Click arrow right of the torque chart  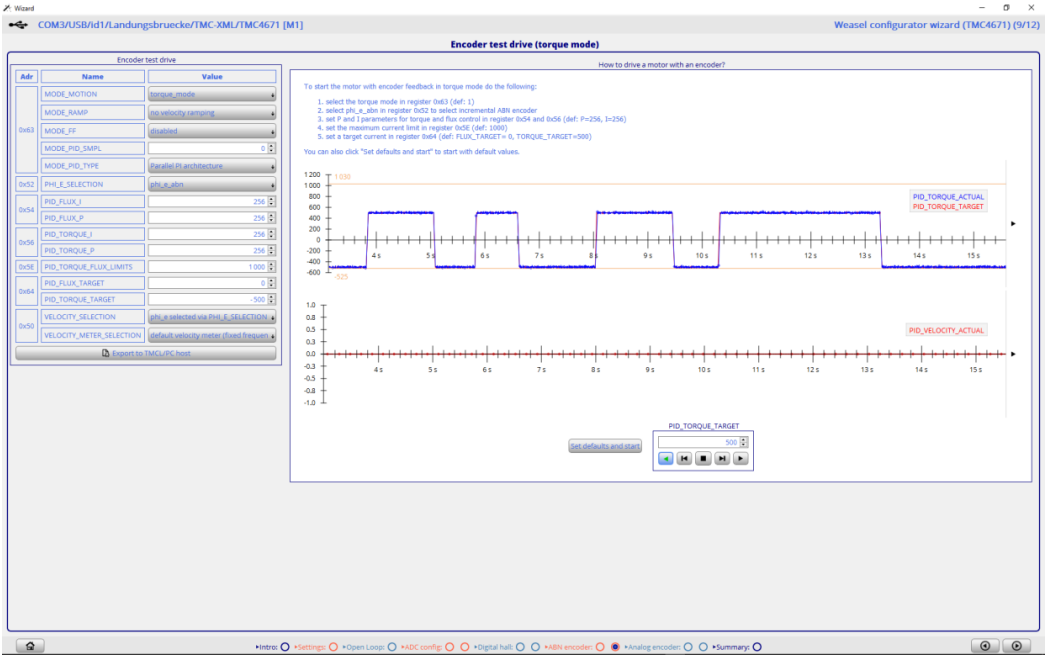pos(1013,224)
